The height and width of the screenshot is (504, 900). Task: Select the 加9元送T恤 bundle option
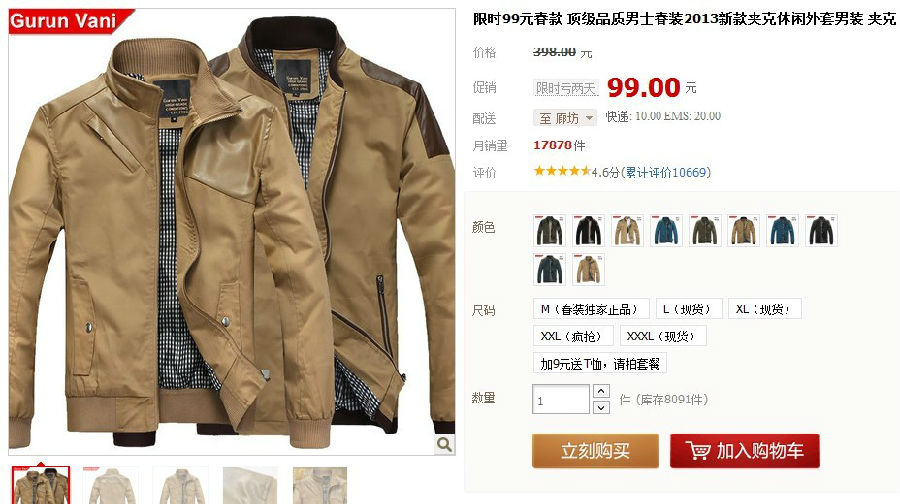[599, 363]
